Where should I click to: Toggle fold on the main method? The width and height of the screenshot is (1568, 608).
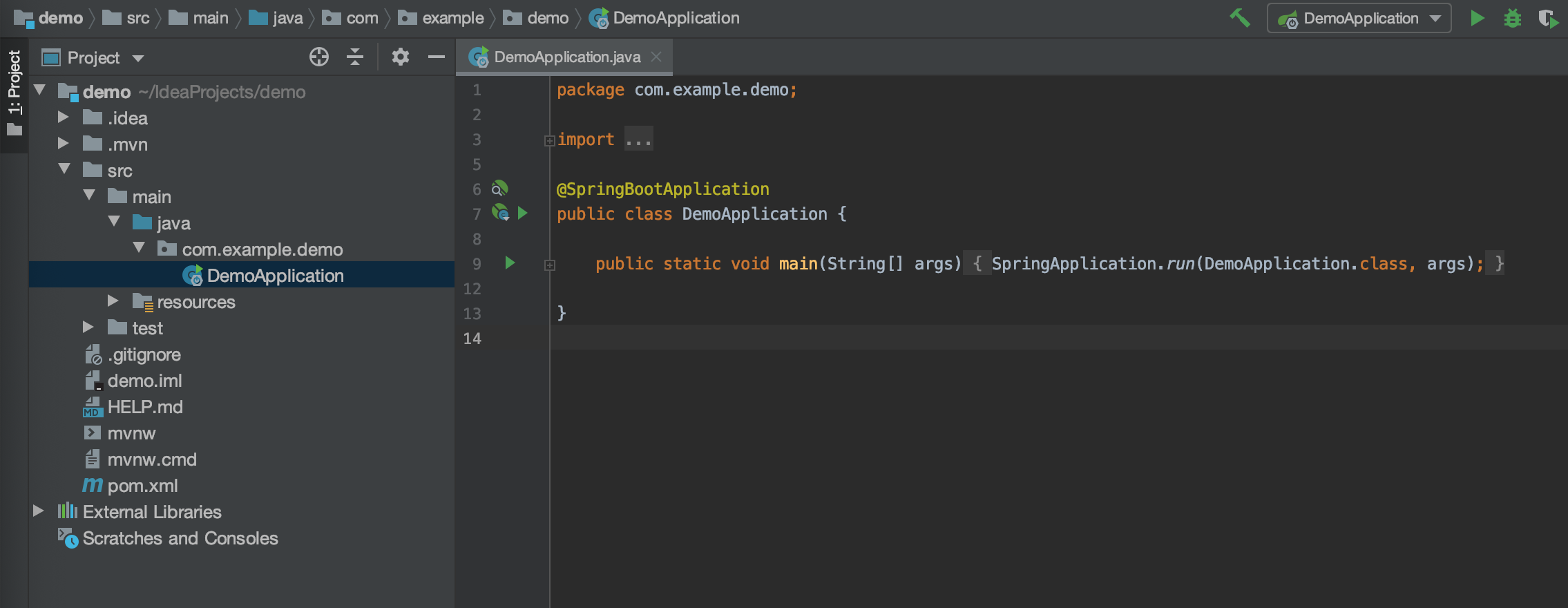click(550, 265)
